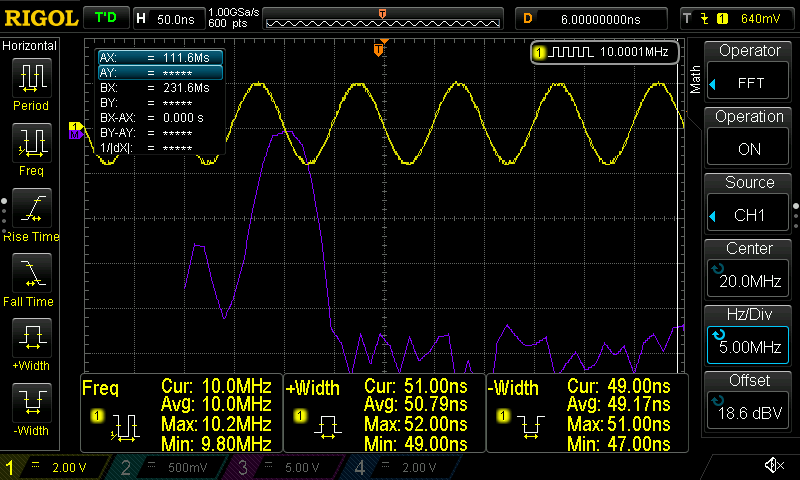800x480 pixels.
Task: Click the speaker mute icon
Action: pyautogui.click(x=773, y=466)
